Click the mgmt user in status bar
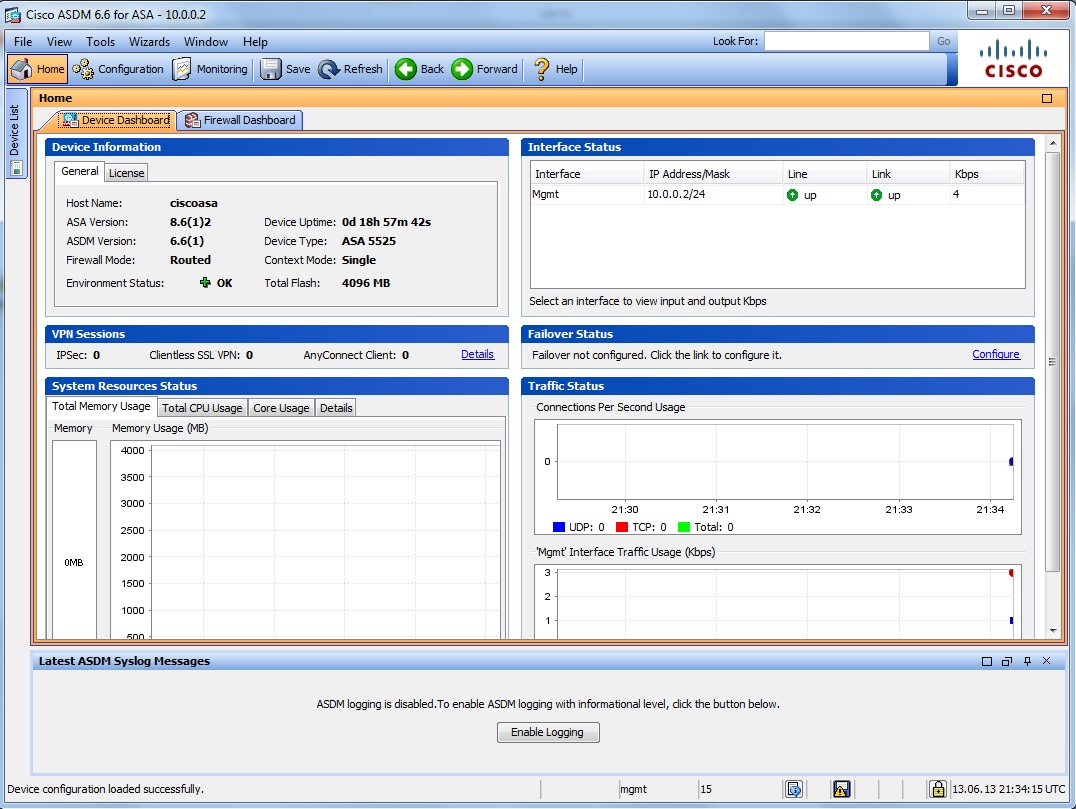 pos(633,789)
